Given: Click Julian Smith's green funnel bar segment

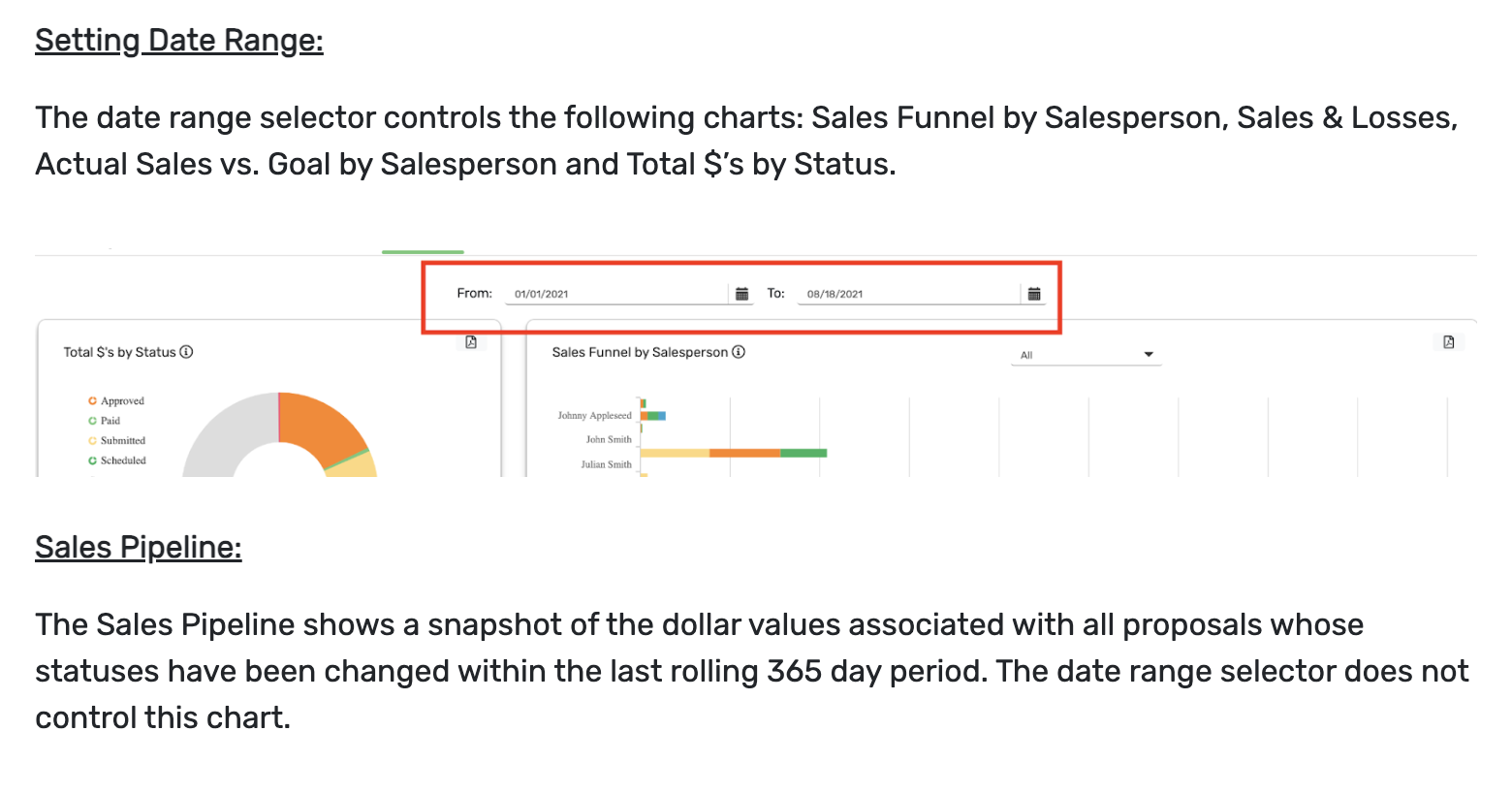Looking at the screenshot, I should (x=803, y=453).
